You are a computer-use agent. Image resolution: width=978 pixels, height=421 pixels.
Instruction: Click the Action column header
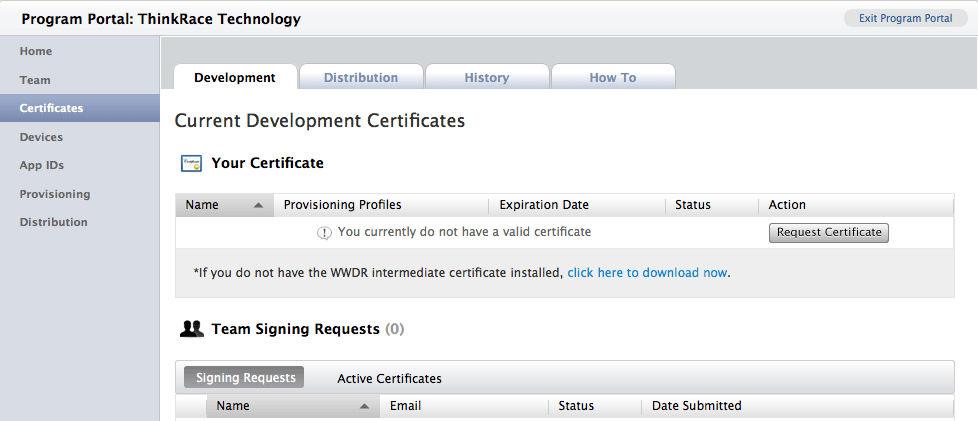[x=856, y=205]
